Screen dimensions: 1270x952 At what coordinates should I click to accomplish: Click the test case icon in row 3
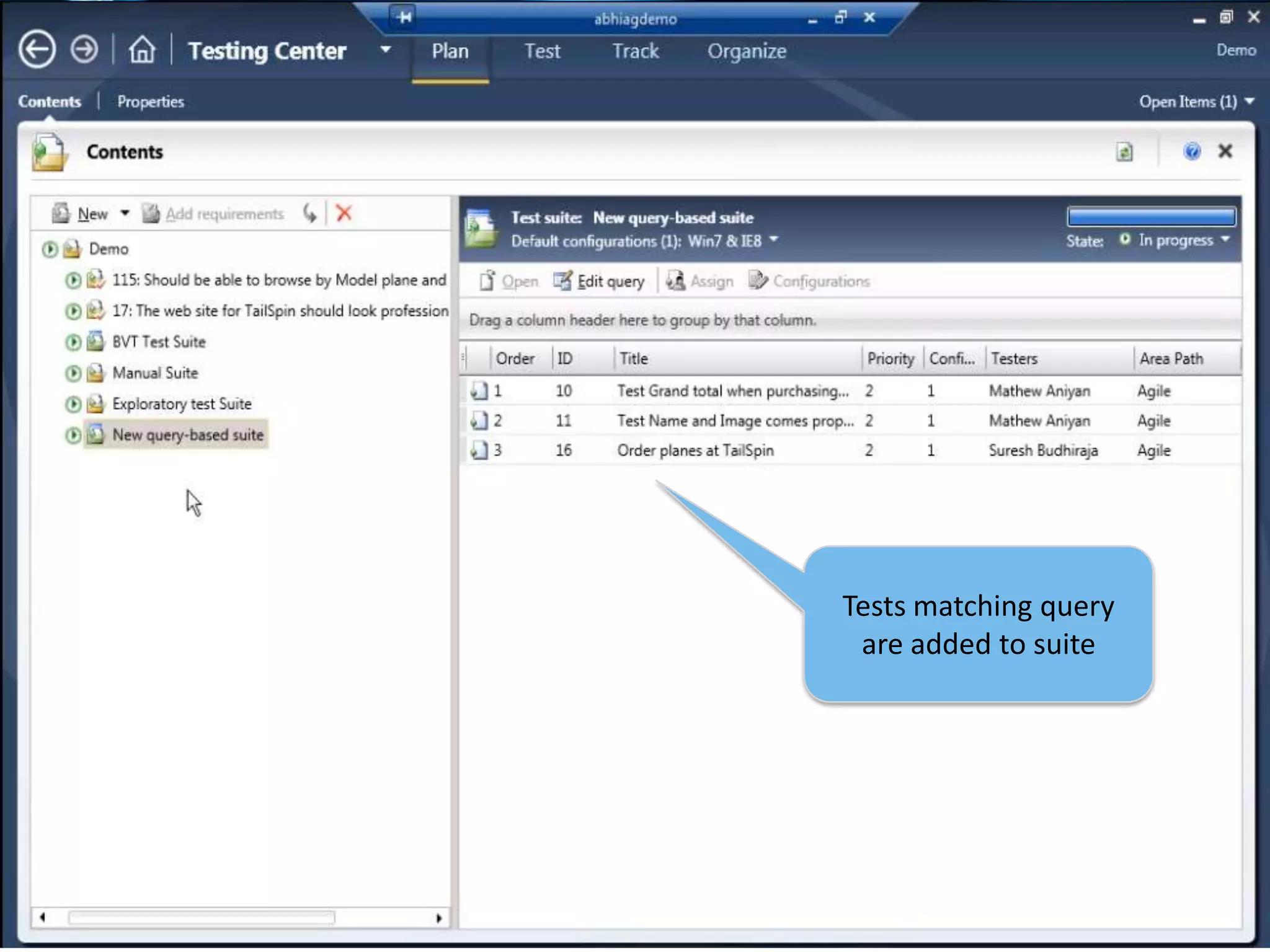479,451
